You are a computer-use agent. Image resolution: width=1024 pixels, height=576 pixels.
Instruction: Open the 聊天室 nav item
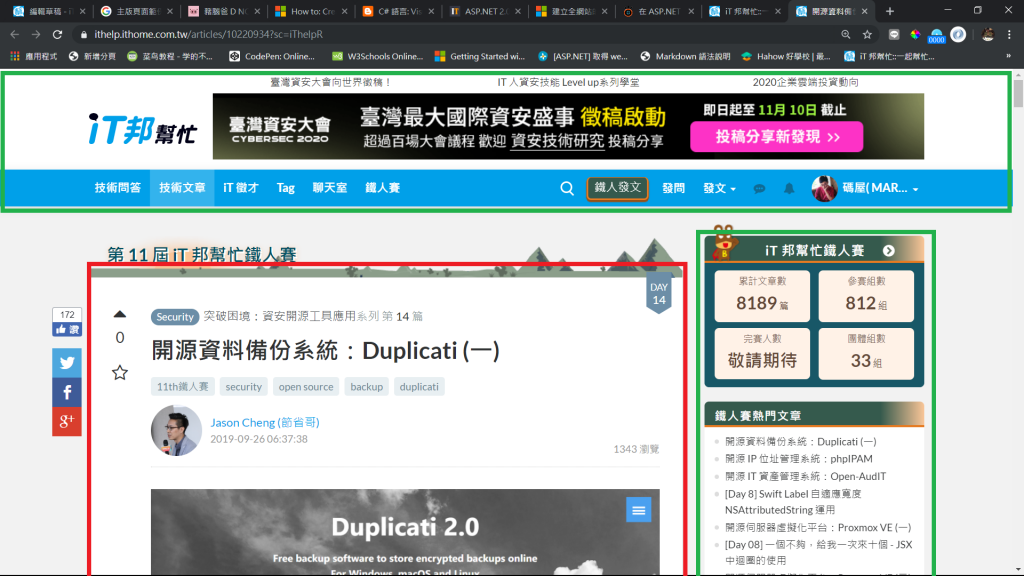330,188
